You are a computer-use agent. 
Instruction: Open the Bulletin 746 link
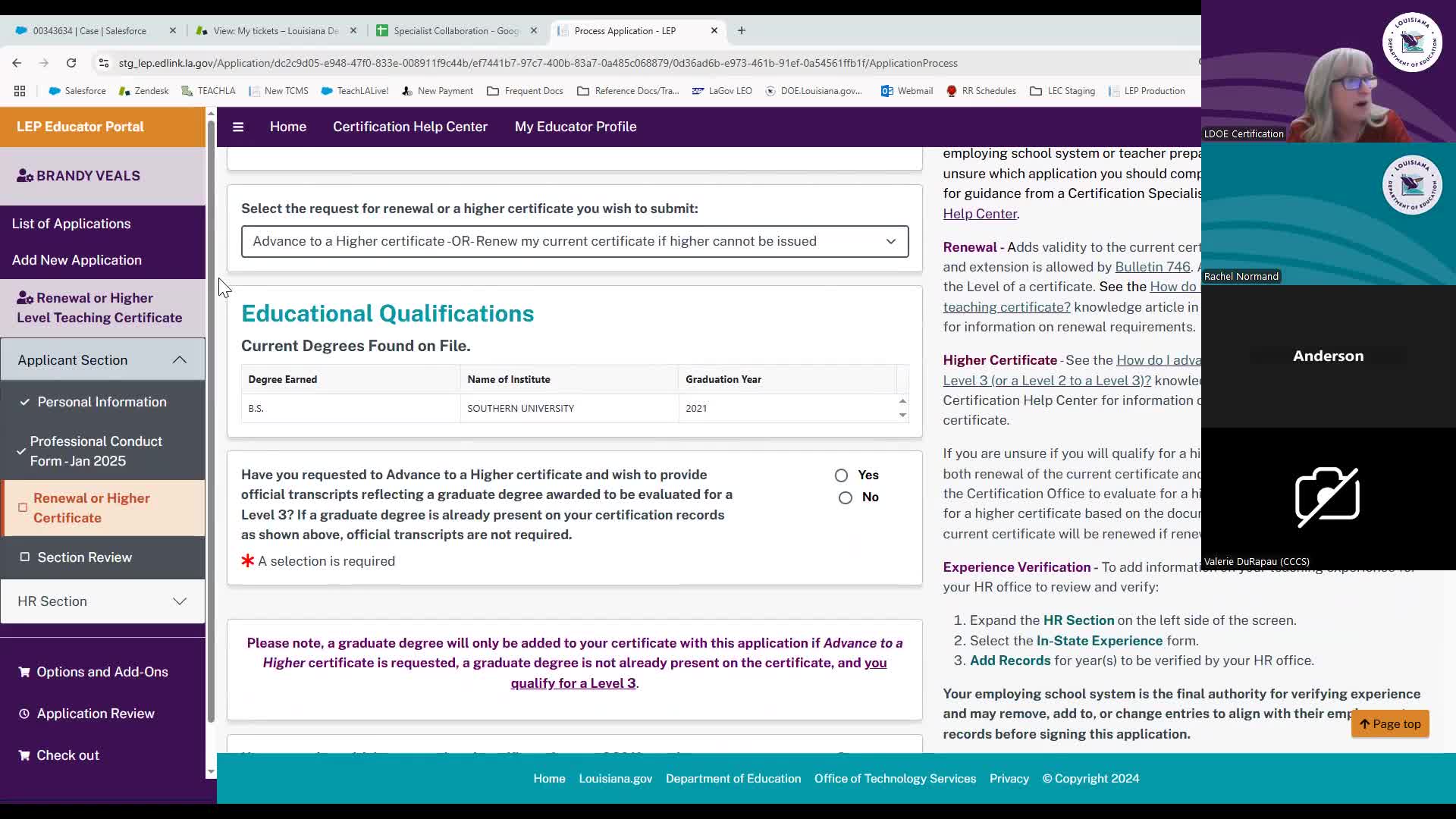[1152, 267]
